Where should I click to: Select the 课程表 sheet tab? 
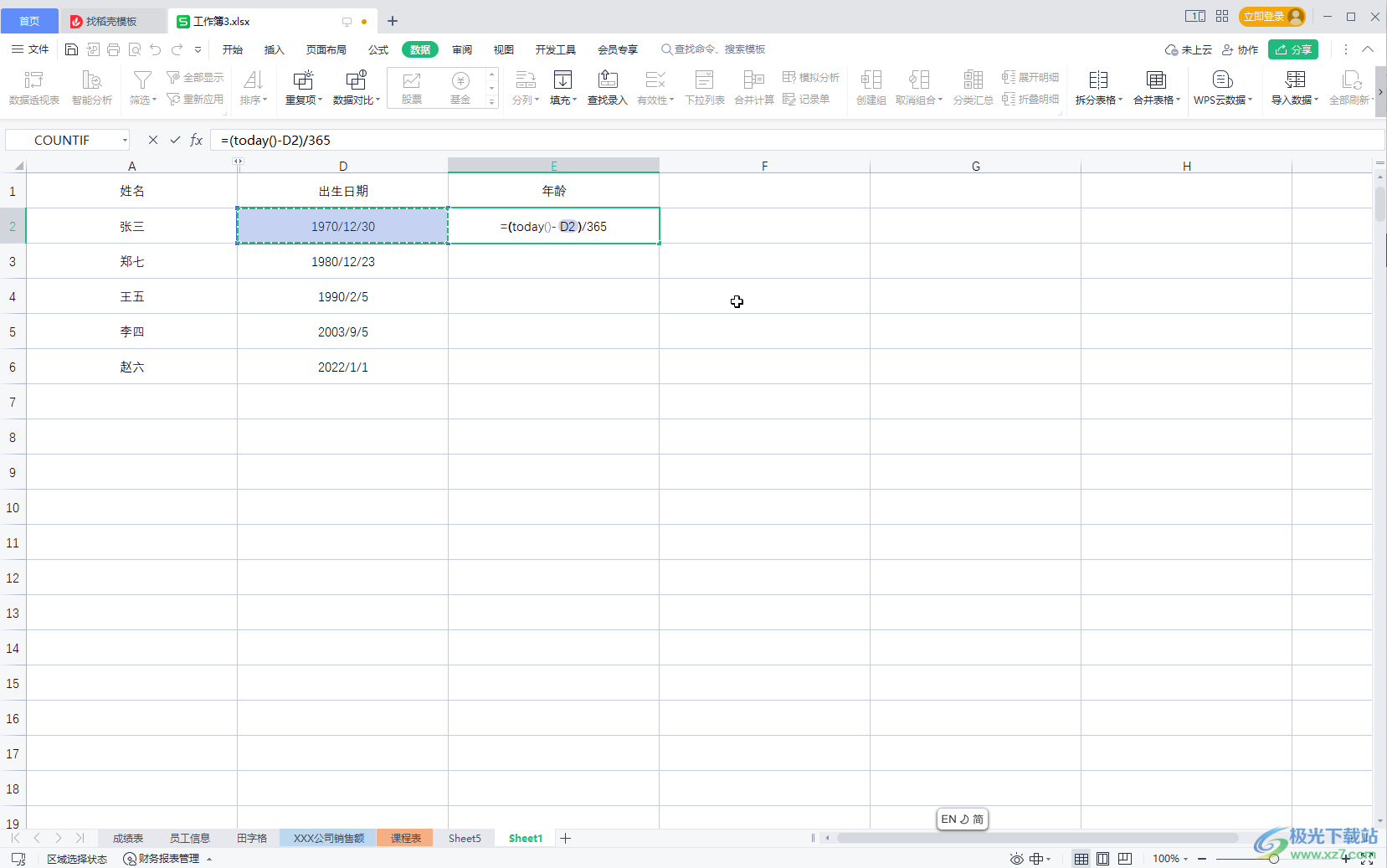[x=405, y=838]
